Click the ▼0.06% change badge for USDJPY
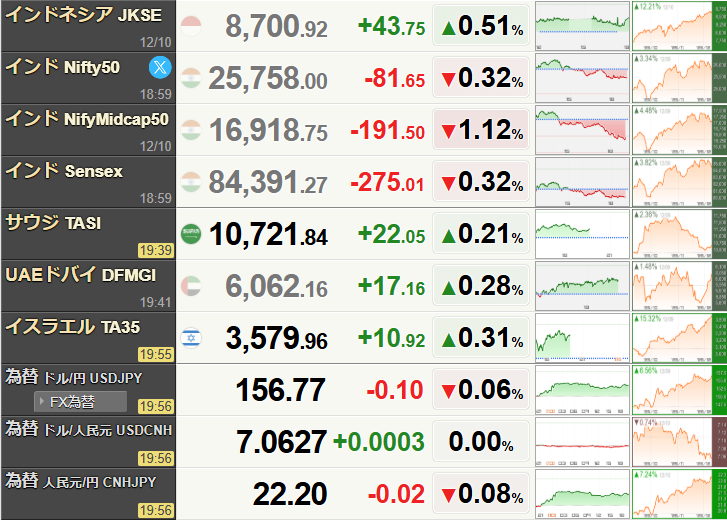This screenshot has height=520, width=727. point(481,390)
